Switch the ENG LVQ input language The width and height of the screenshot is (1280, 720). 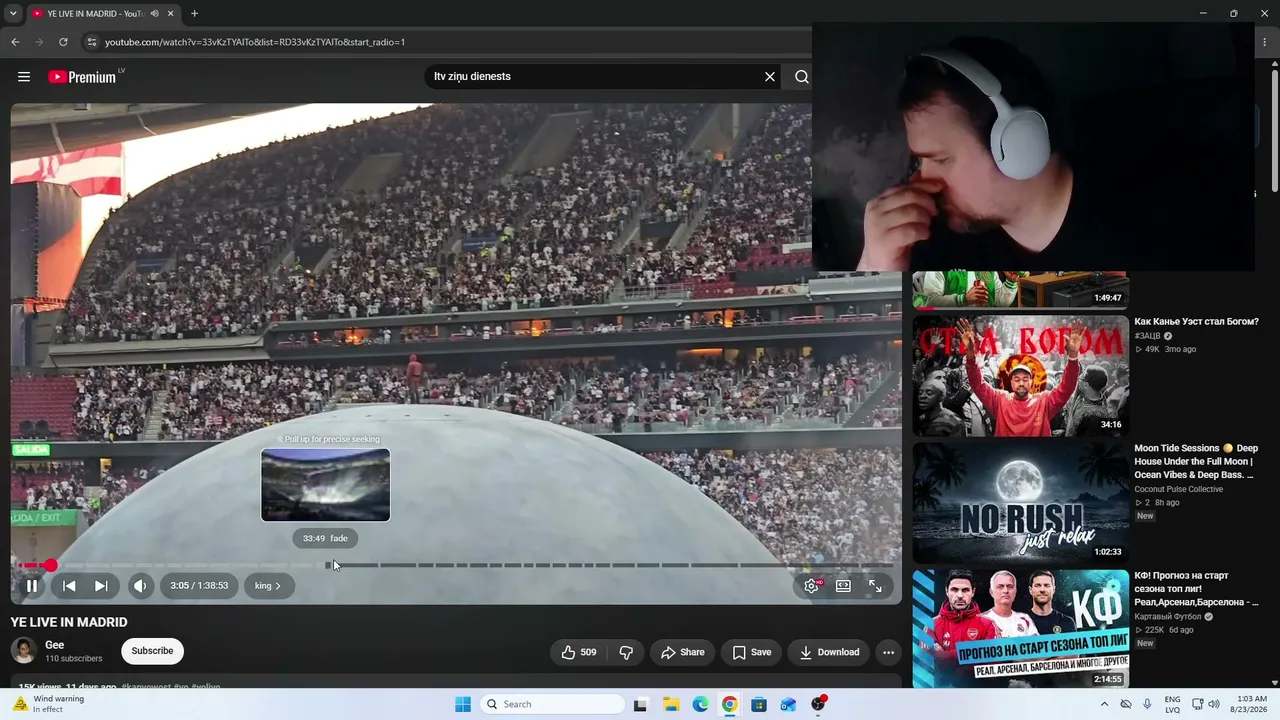1172,704
